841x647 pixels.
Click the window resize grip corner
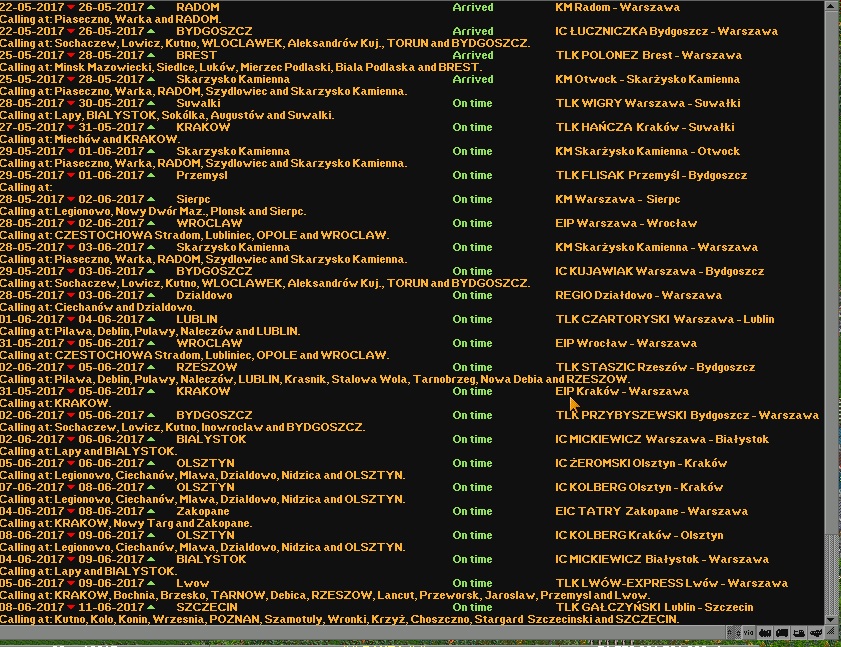(833, 632)
